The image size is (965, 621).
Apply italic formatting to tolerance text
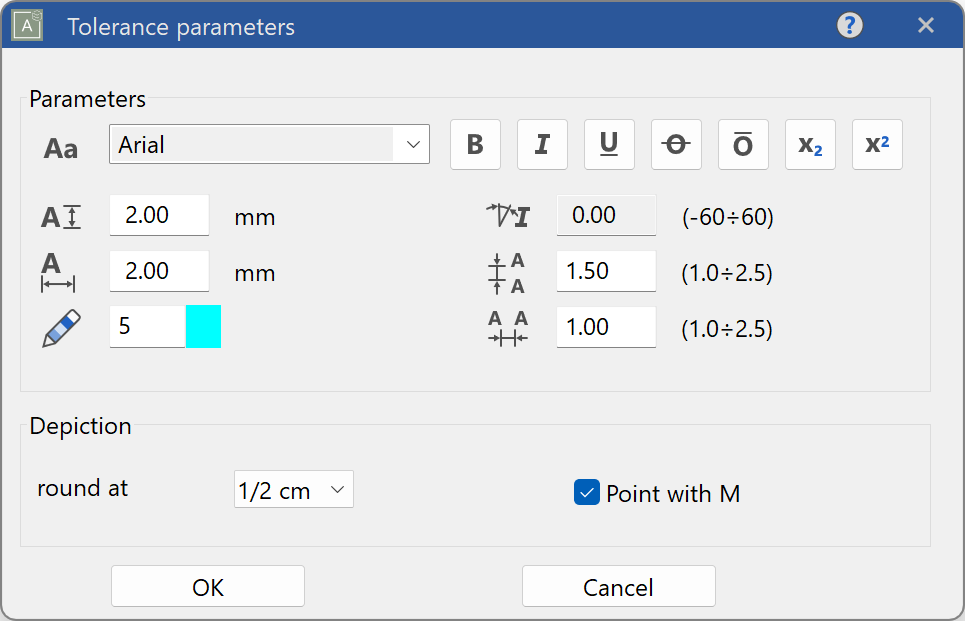point(542,144)
